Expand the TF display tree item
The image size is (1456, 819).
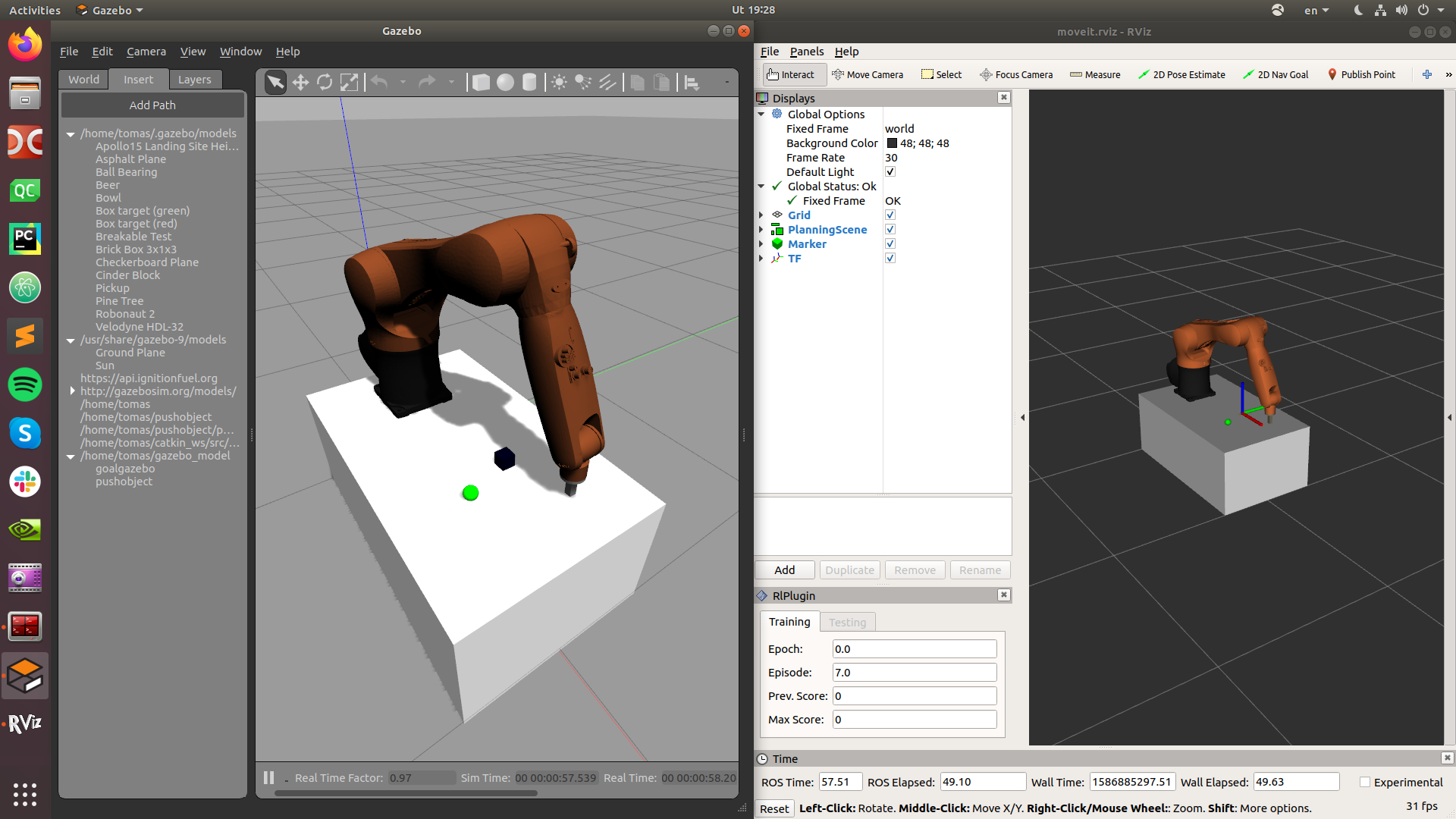click(x=763, y=258)
